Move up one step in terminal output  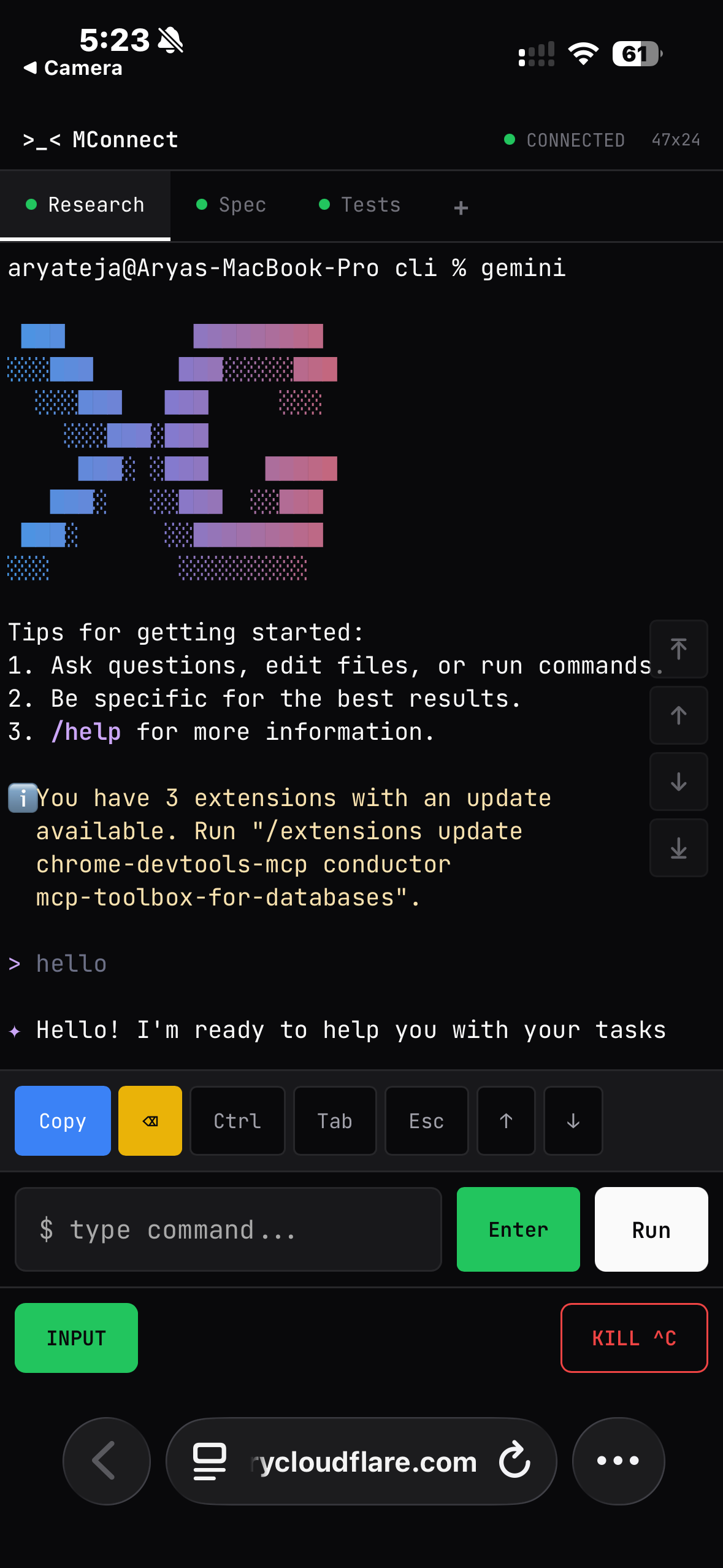679,715
